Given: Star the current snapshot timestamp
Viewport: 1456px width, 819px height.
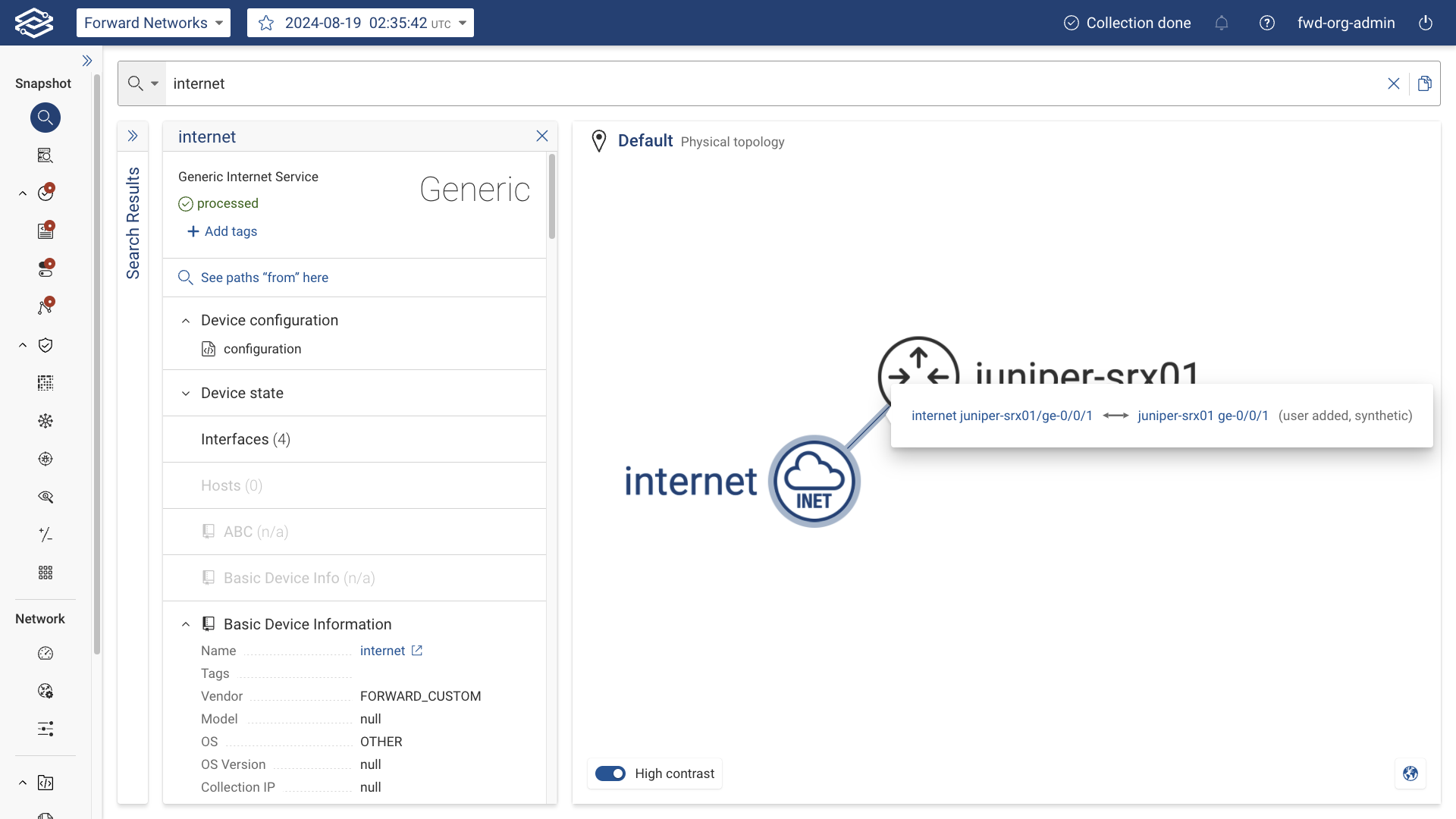Looking at the screenshot, I should [x=265, y=23].
